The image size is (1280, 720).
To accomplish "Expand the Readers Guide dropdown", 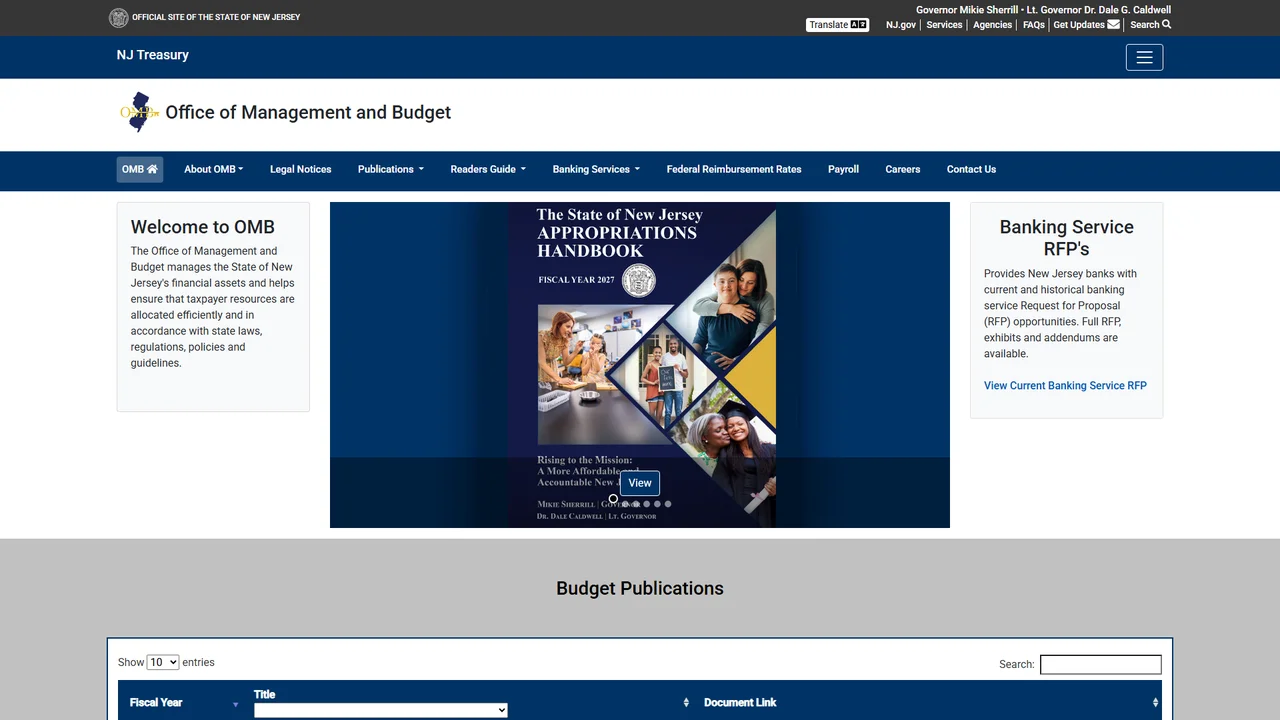I will 488,169.
